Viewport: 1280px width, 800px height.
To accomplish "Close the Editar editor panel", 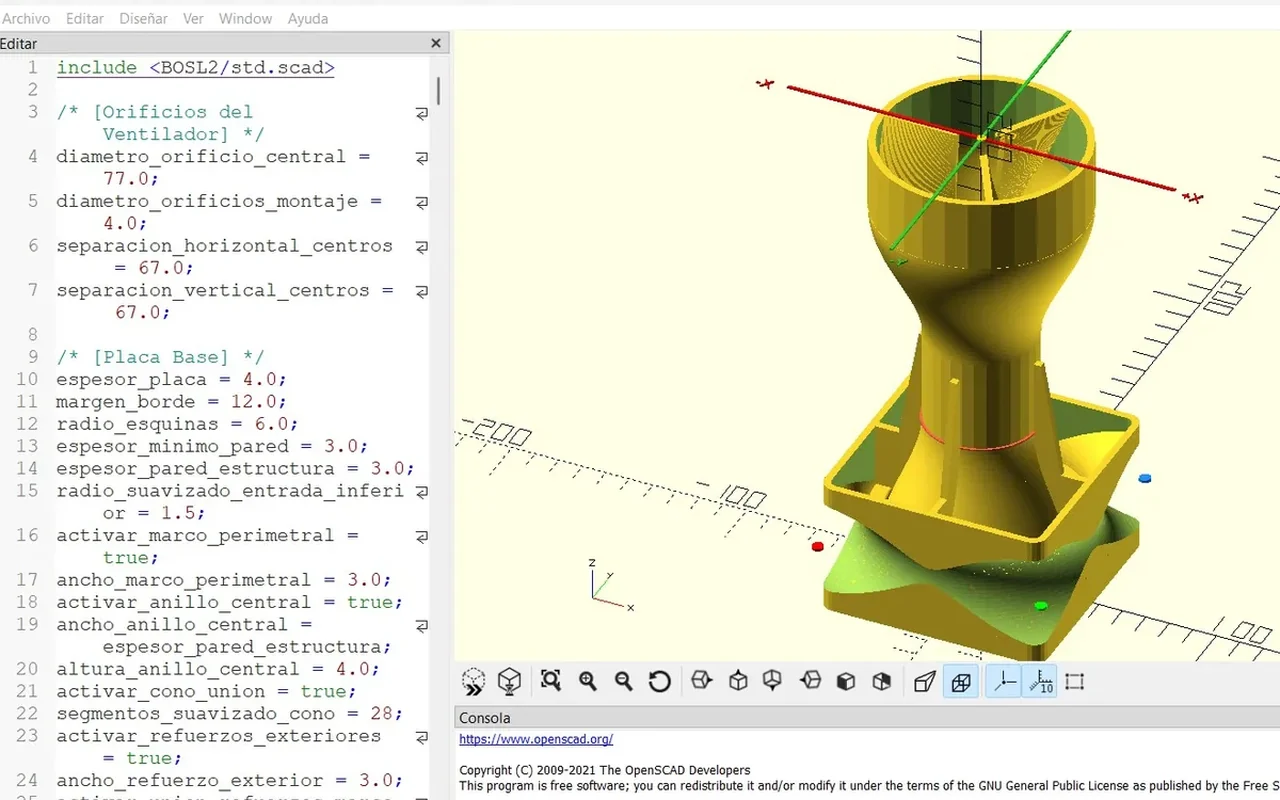I will (436, 43).
